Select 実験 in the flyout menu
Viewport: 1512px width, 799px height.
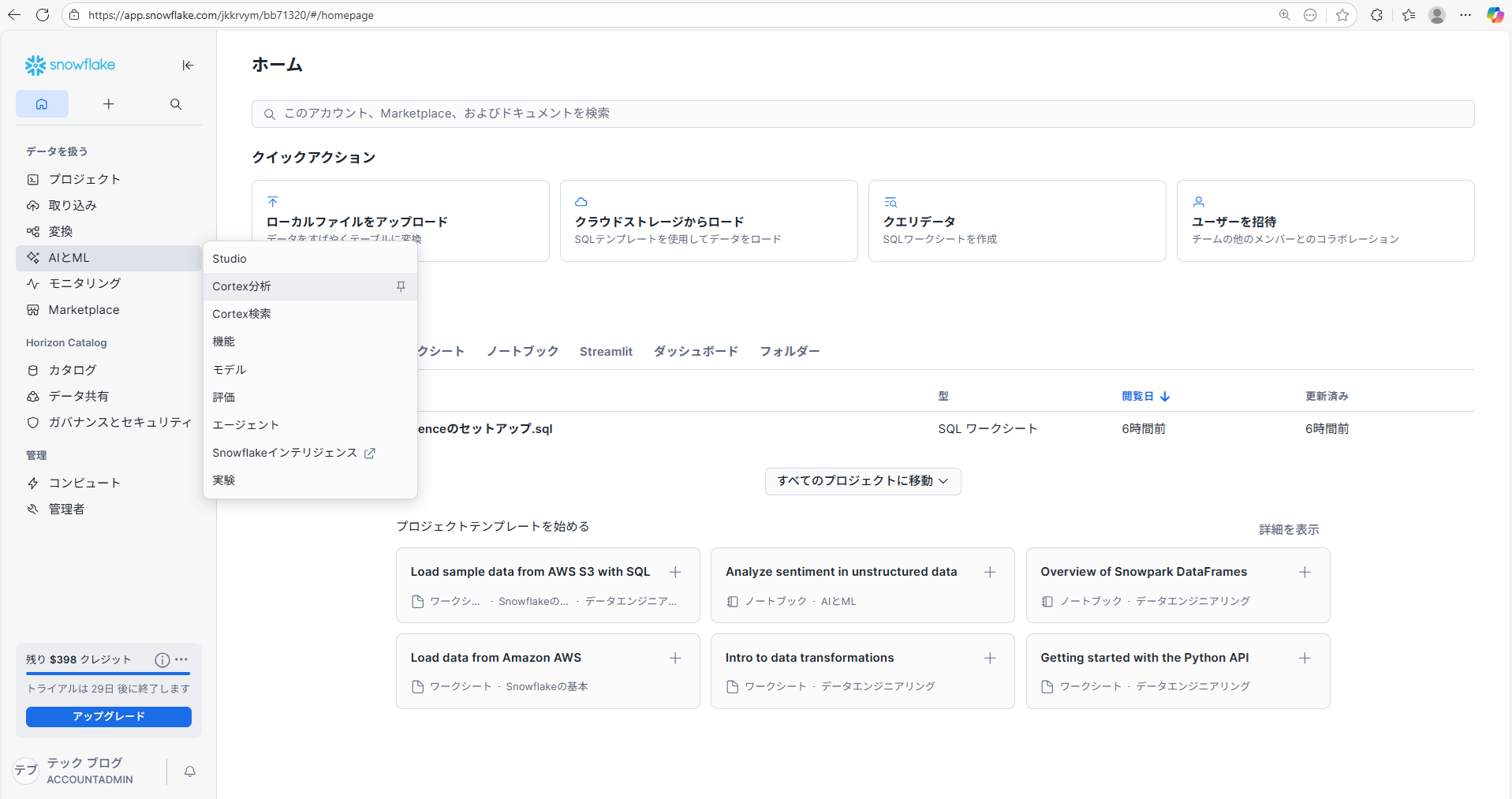pyautogui.click(x=310, y=480)
